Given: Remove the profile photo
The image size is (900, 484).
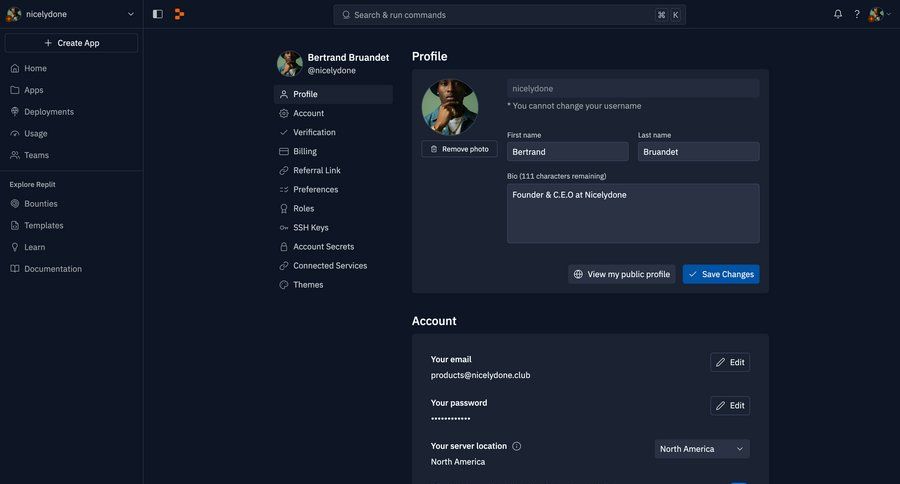Looking at the screenshot, I should click(x=459, y=149).
